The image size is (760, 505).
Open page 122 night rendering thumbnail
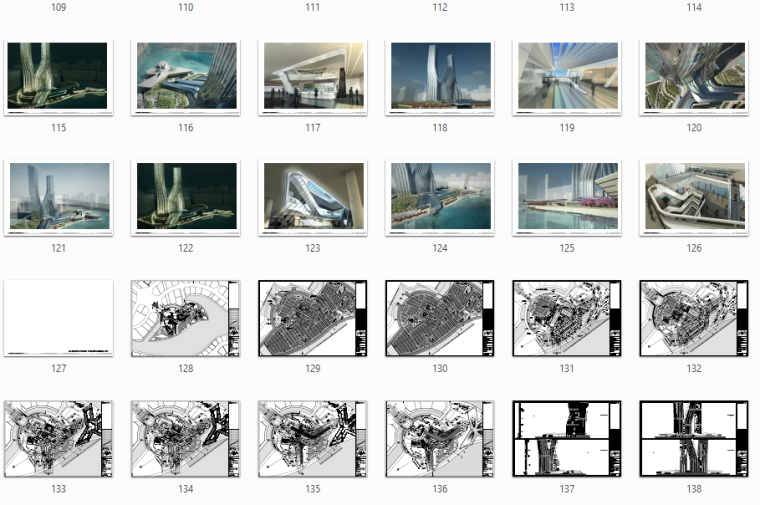[x=186, y=198]
